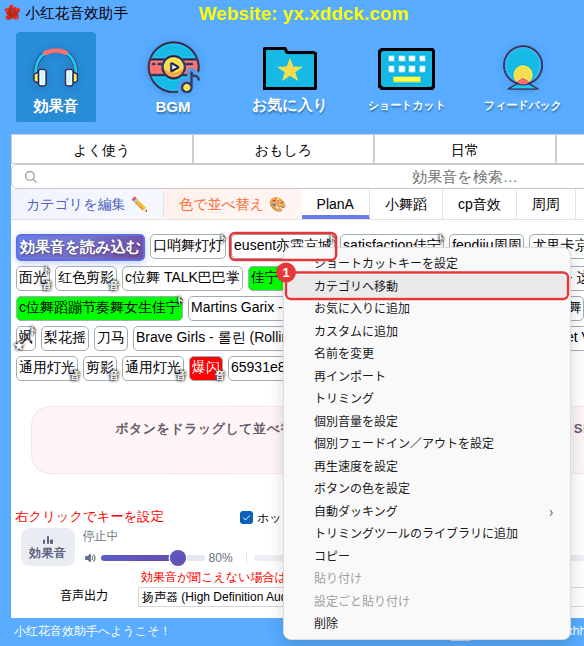Viewport: 584px width, 646px height.
Task: Play the Brave Girls sound button
Action: (209, 338)
